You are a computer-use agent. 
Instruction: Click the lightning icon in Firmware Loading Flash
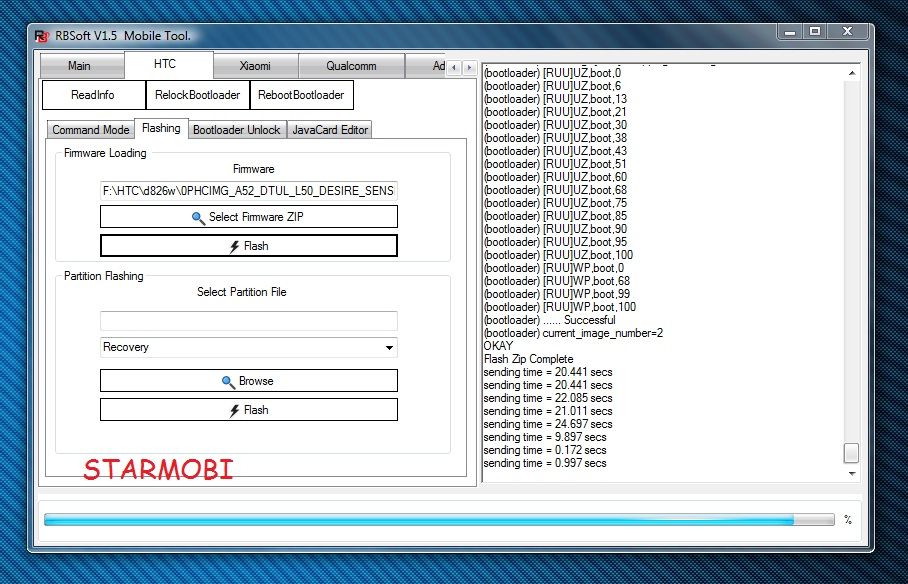(234, 247)
